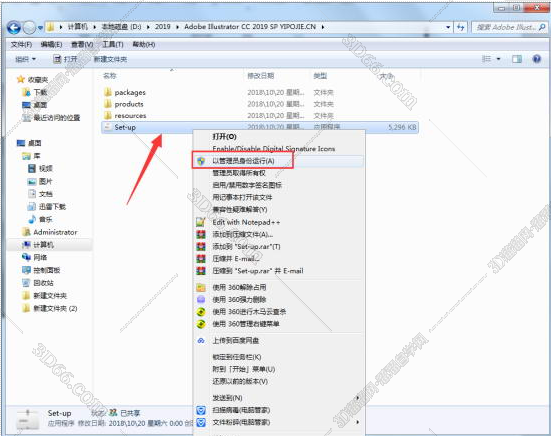Image resolution: width=551 pixels, height=436 pixels.
Task: Click the refresh arrows beside address bar
Action: [461, 27]
